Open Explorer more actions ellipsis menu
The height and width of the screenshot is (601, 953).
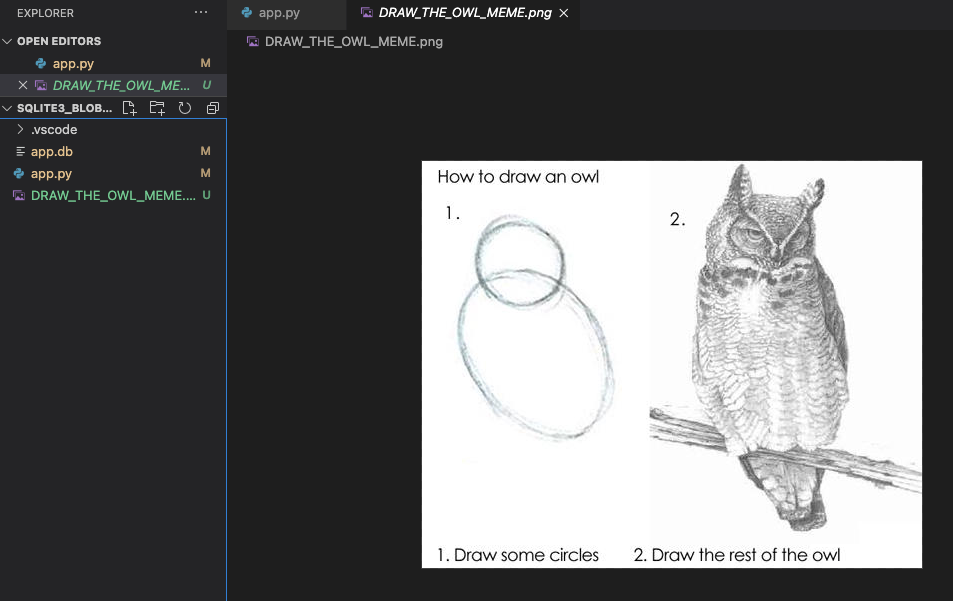pos(201,12)
